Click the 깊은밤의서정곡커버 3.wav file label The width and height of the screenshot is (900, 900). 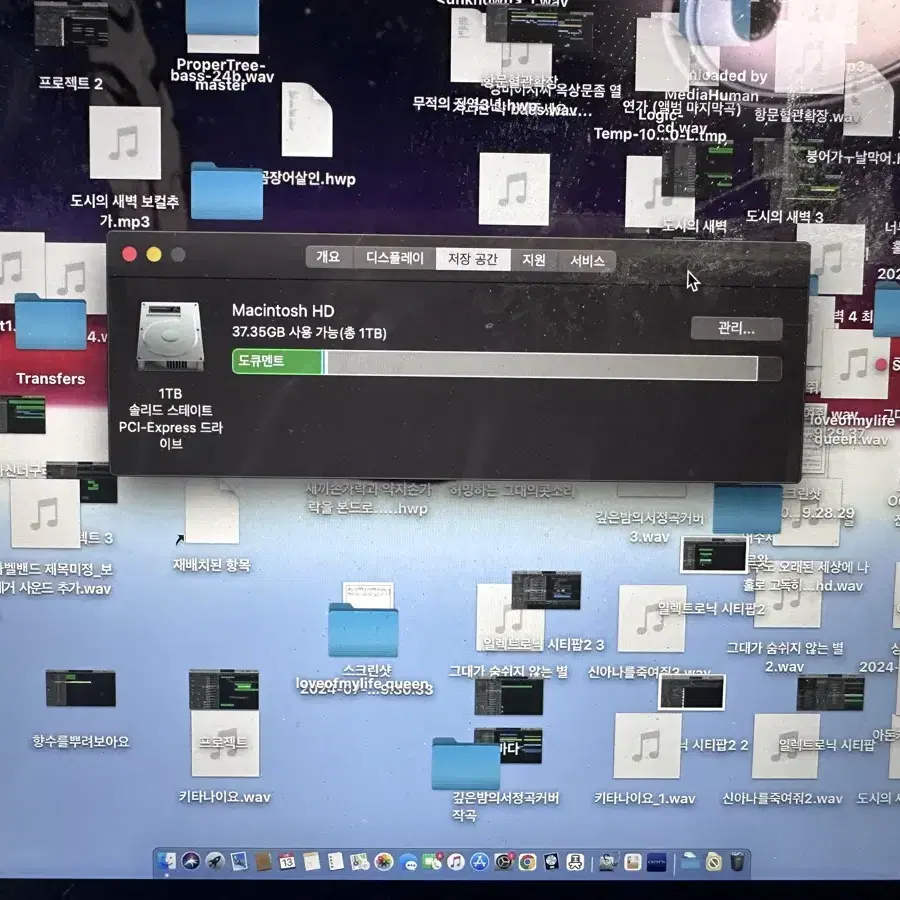(649, 527)
